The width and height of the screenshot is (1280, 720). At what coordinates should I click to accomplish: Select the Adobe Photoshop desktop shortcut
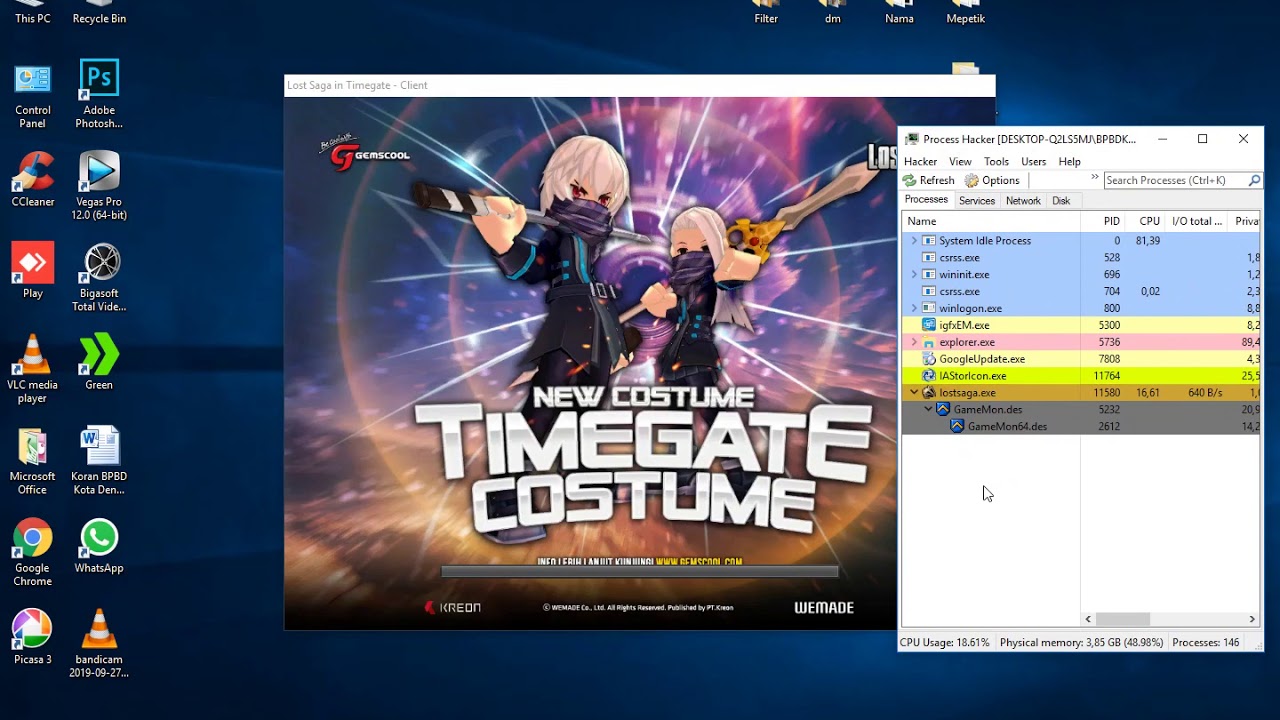click(99, 95)
